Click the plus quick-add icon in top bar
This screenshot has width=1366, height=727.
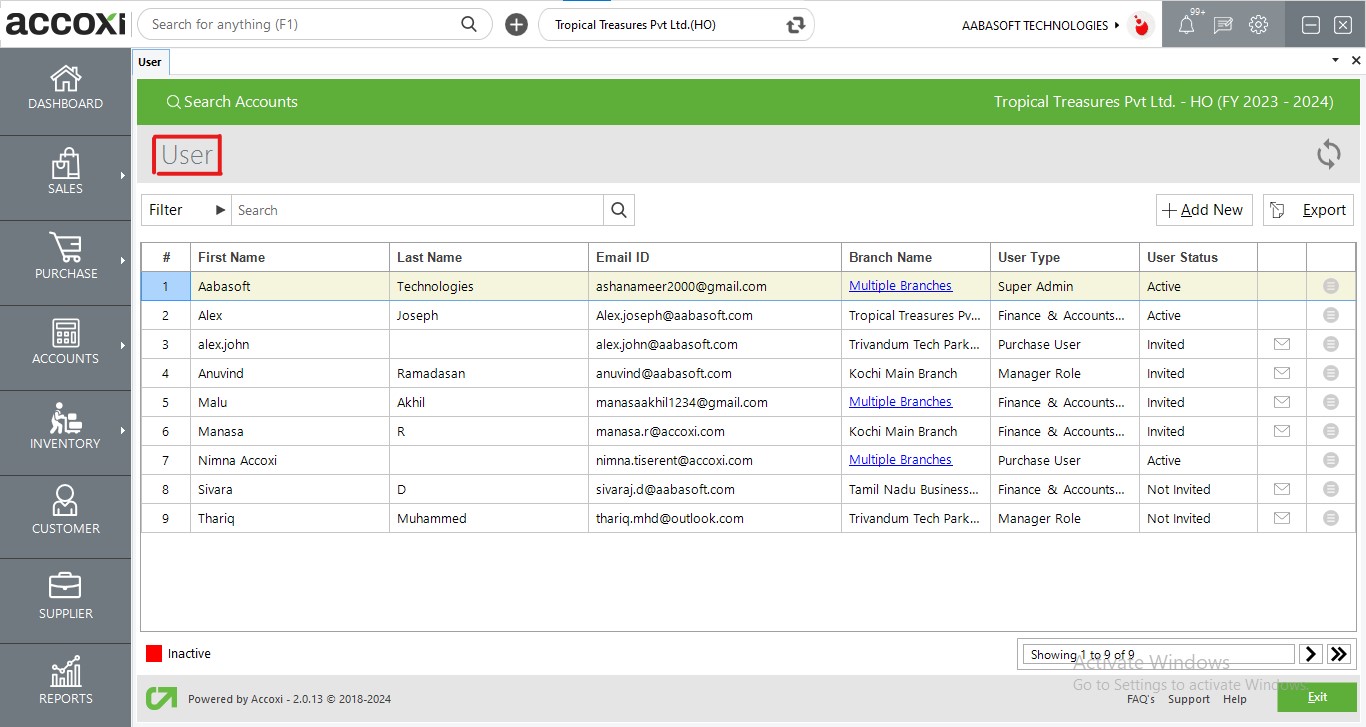[x=516, y=25]
